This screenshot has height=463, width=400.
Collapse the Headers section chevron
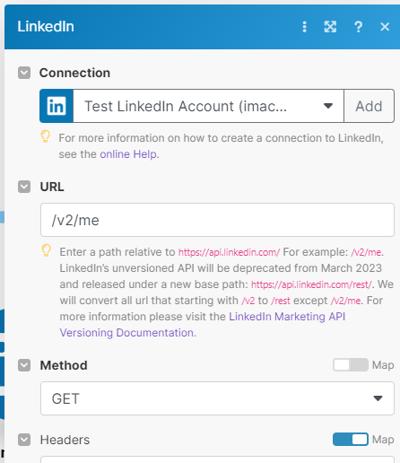click(x=24, y=440)
